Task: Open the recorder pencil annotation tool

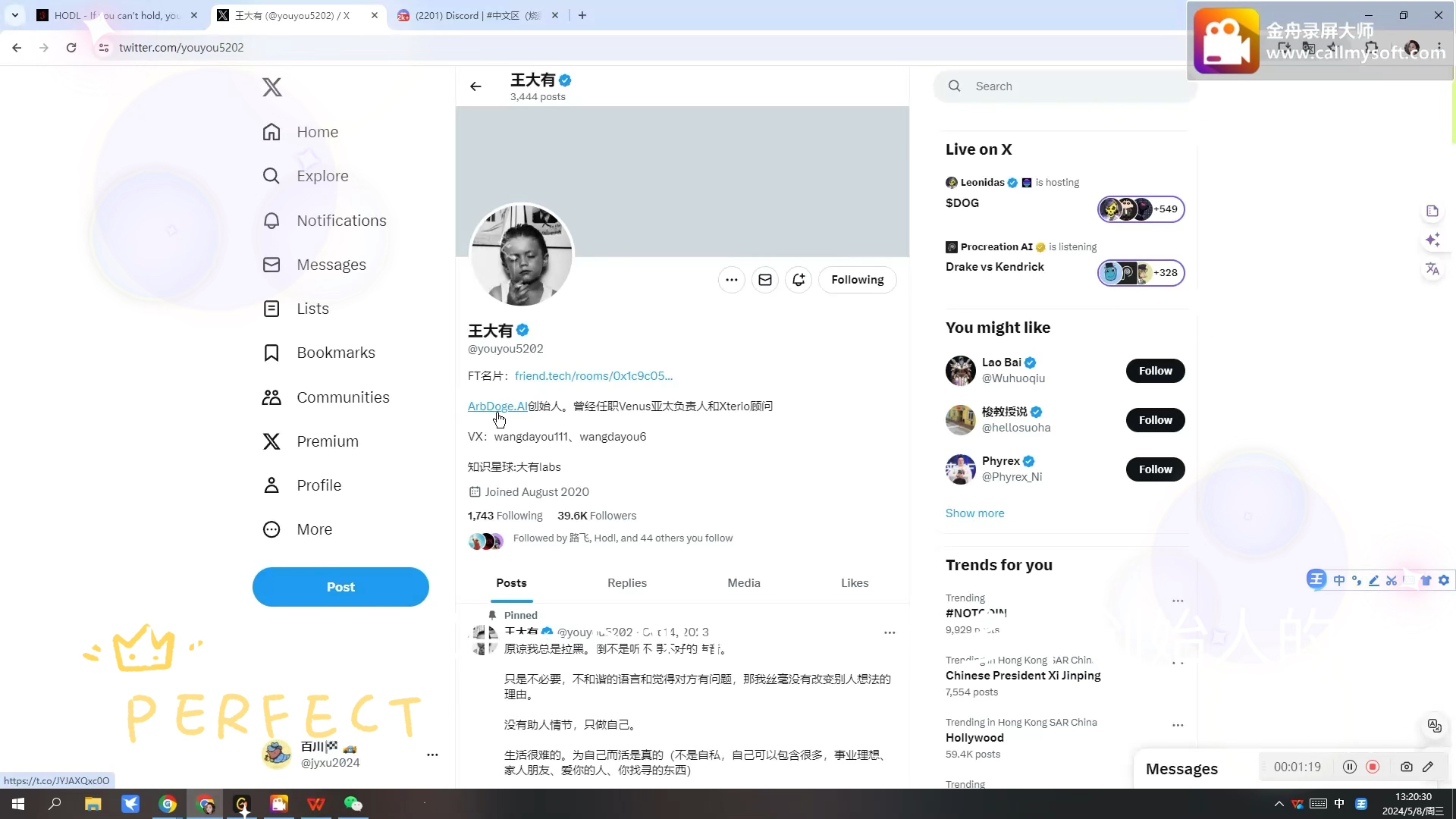Action: point(1428,767)
